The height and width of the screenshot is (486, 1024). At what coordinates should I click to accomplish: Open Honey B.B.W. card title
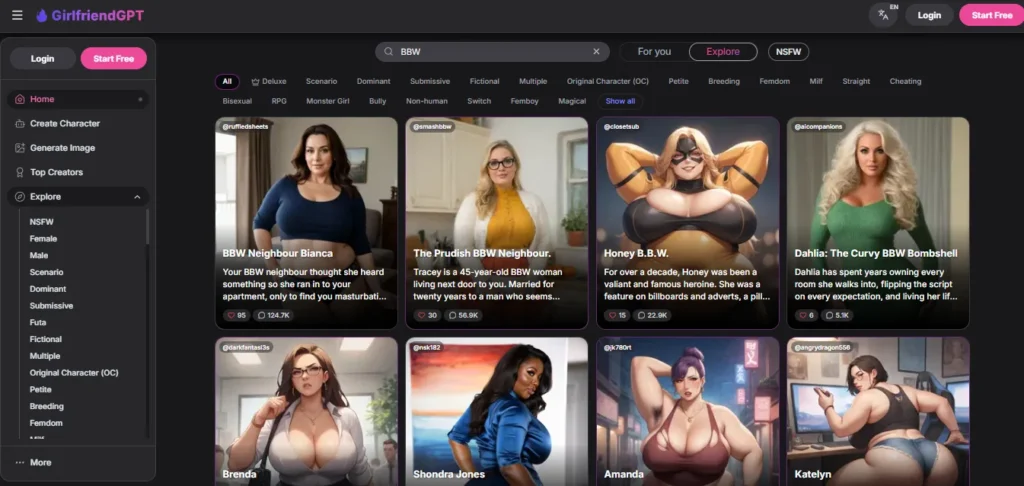636,253
